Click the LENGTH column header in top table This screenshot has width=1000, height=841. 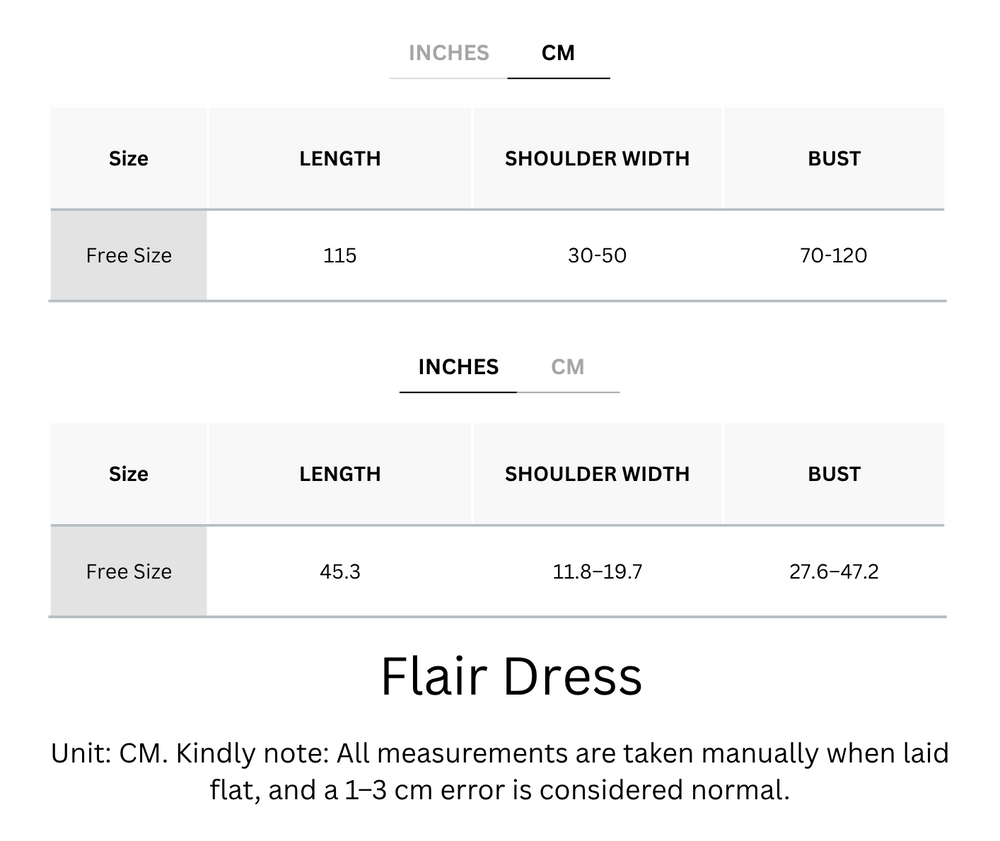(340, 158)
